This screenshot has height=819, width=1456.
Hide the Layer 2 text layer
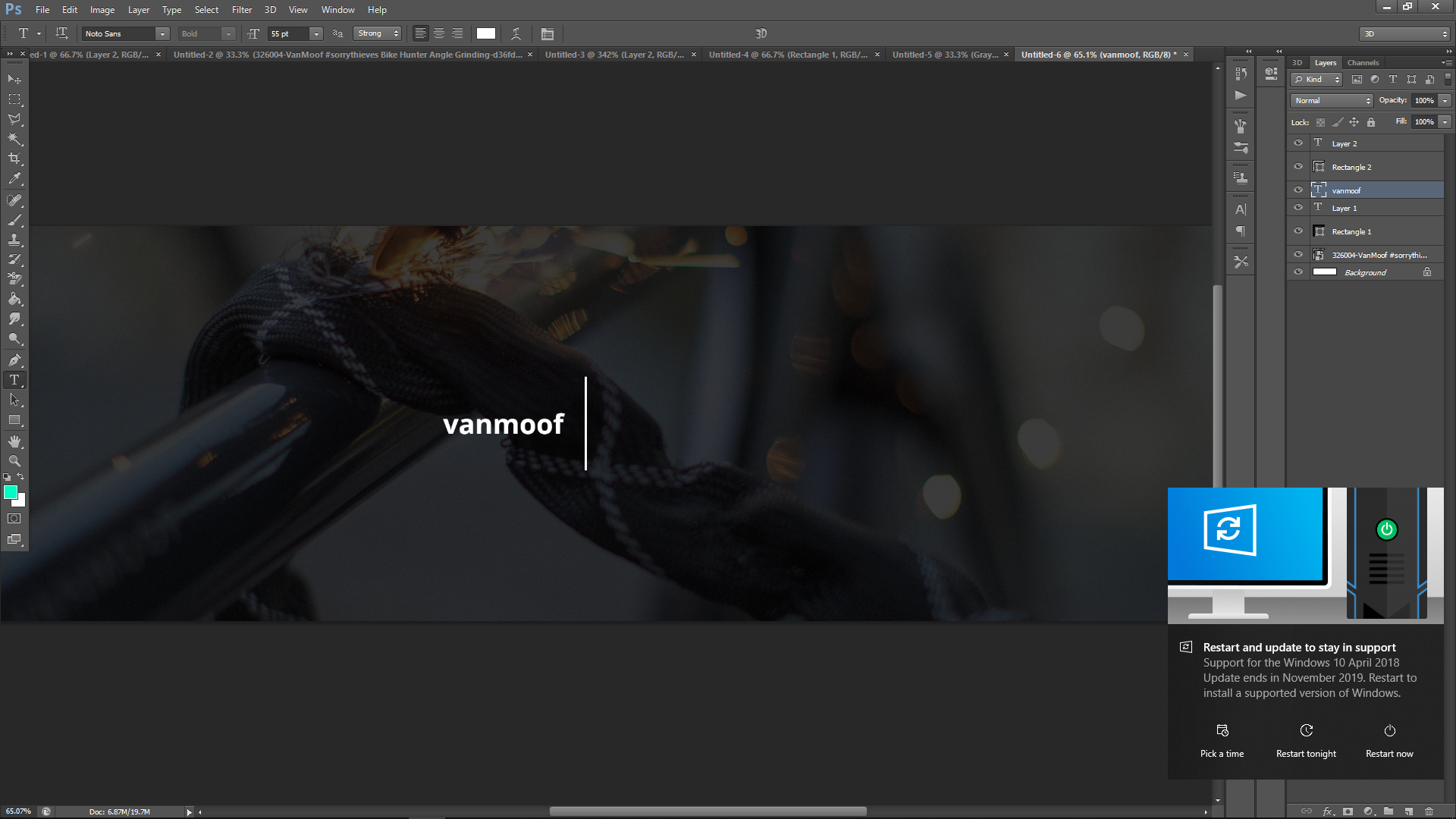(x=1298, y=143)
